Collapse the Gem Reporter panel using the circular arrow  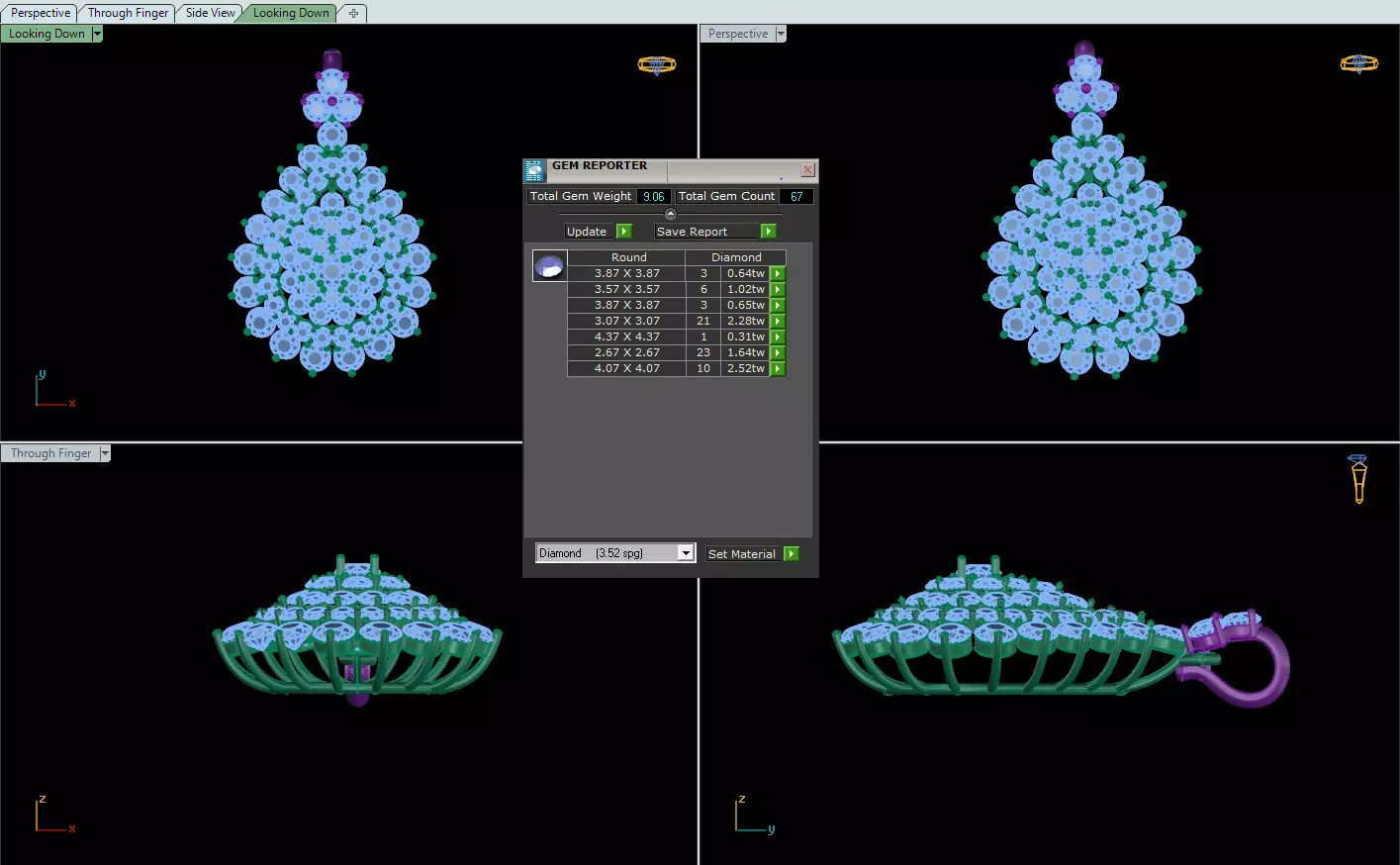(671, 214)
